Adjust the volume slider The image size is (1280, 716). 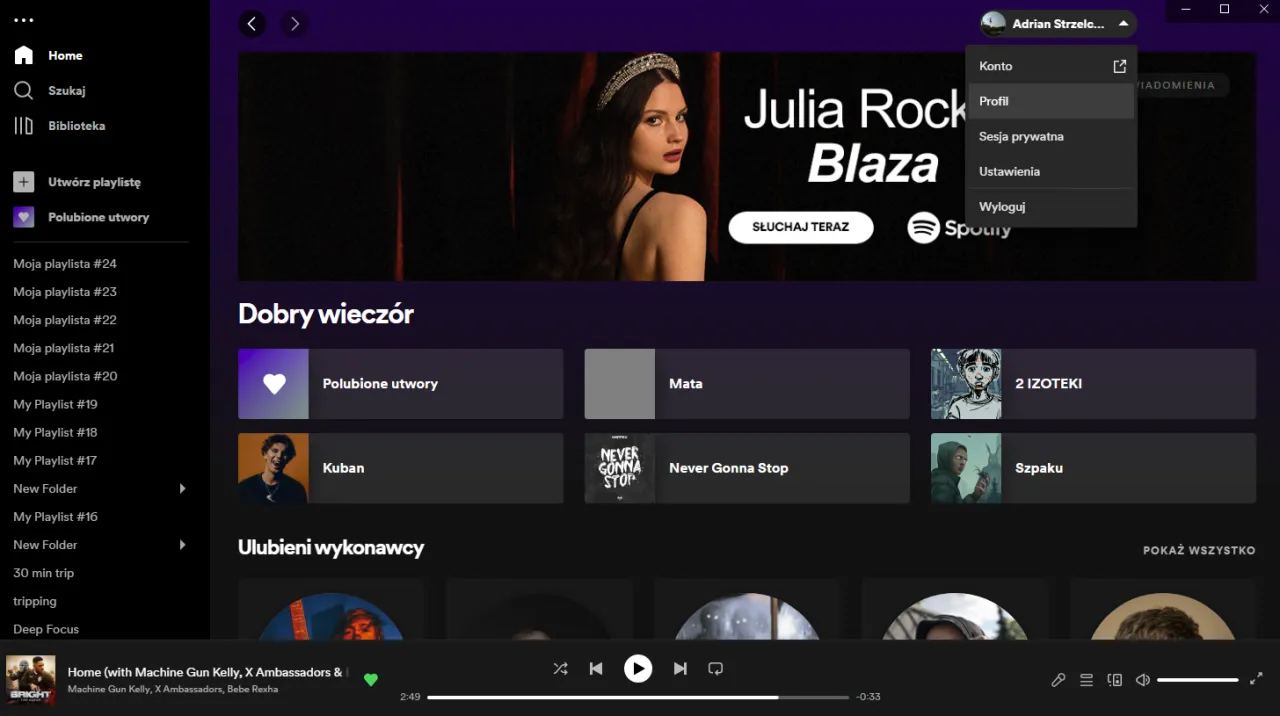(x=1198, y=680)
